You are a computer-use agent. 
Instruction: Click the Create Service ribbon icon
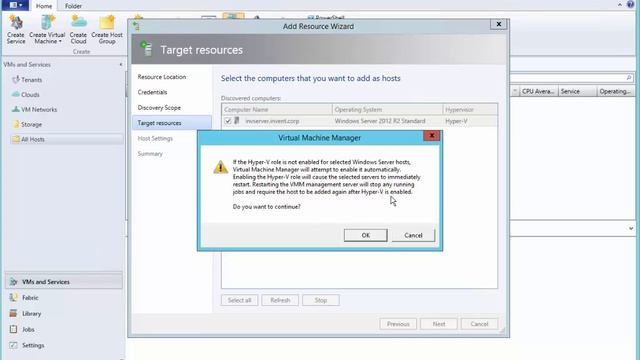pos(16,29)
